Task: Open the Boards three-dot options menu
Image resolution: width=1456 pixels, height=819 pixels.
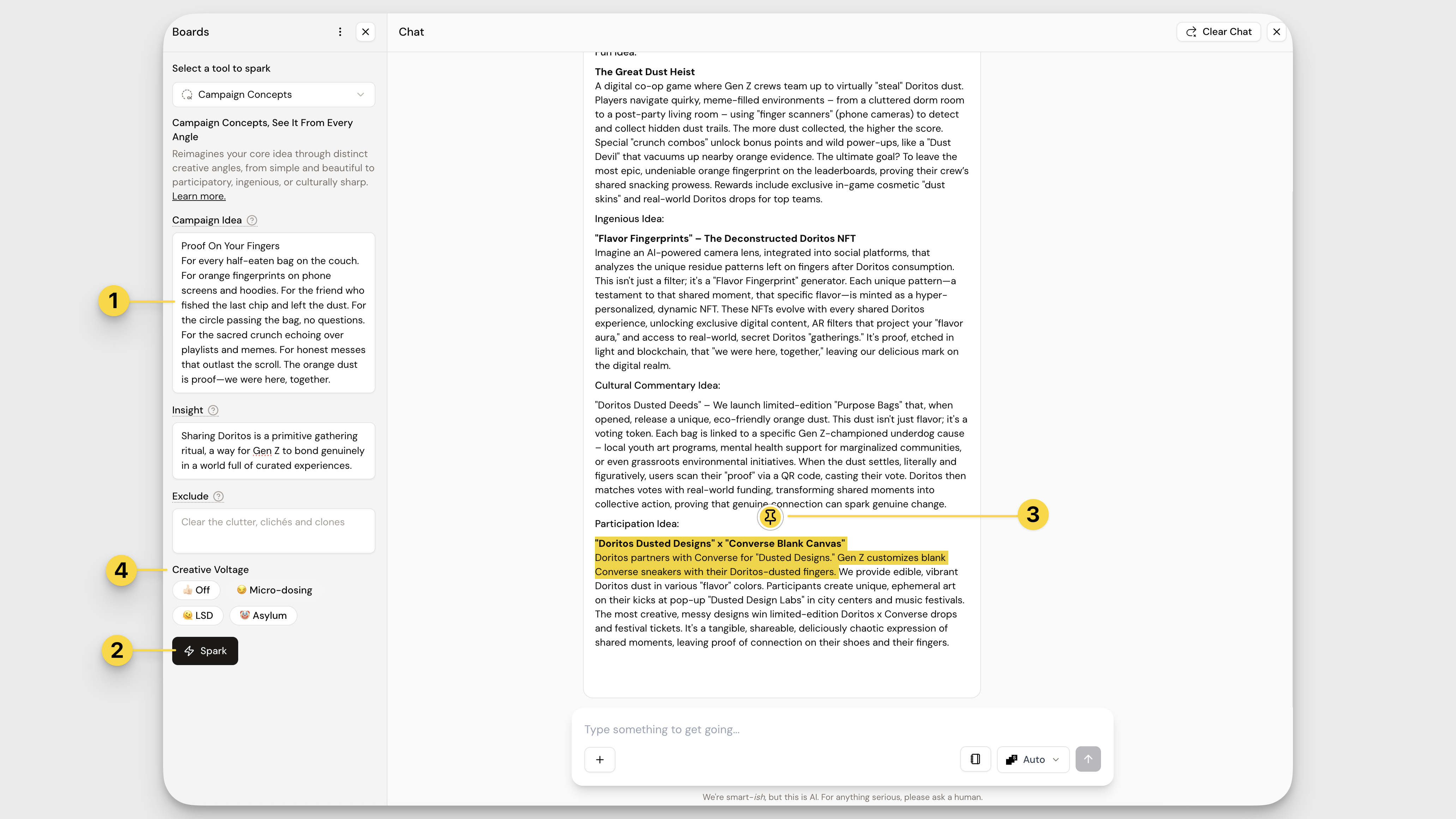Action: pos(340,32)
